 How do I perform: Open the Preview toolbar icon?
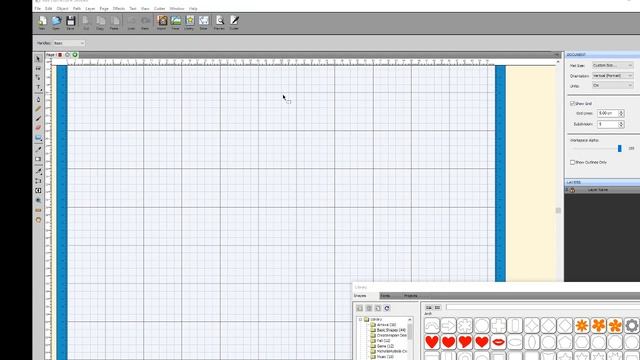pos(220,22)
